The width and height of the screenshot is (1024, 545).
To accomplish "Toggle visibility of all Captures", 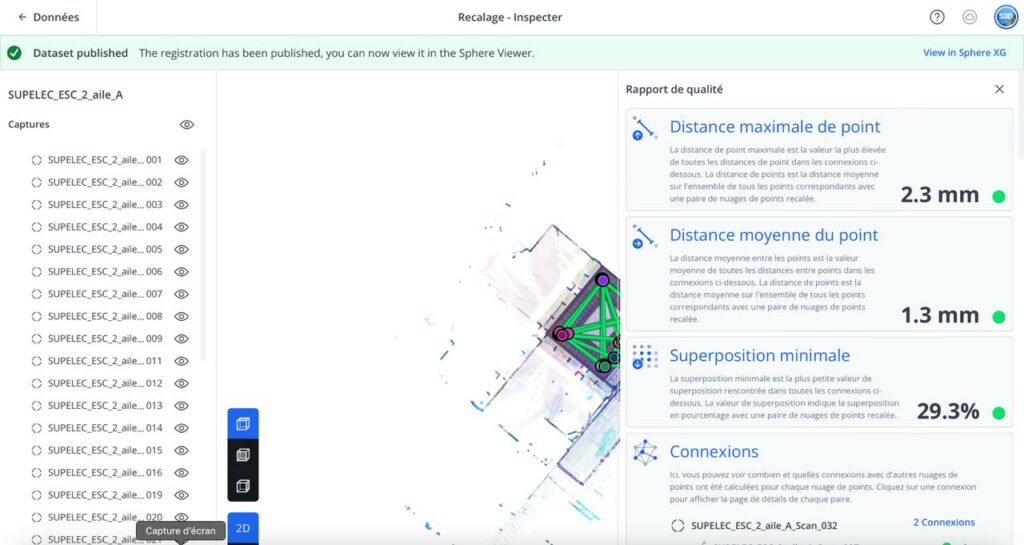I will [x=187, y=125].
